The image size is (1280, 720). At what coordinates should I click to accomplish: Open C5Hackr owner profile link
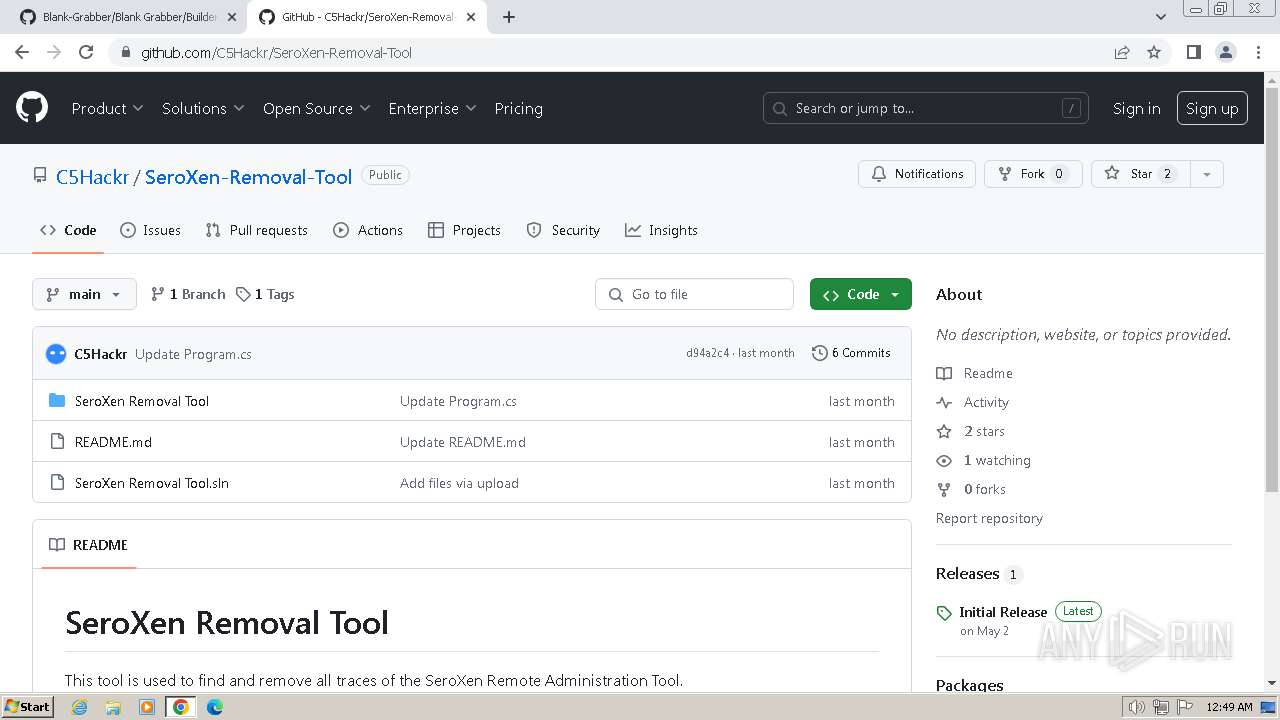pyautogui.click(x=92, y=177)
